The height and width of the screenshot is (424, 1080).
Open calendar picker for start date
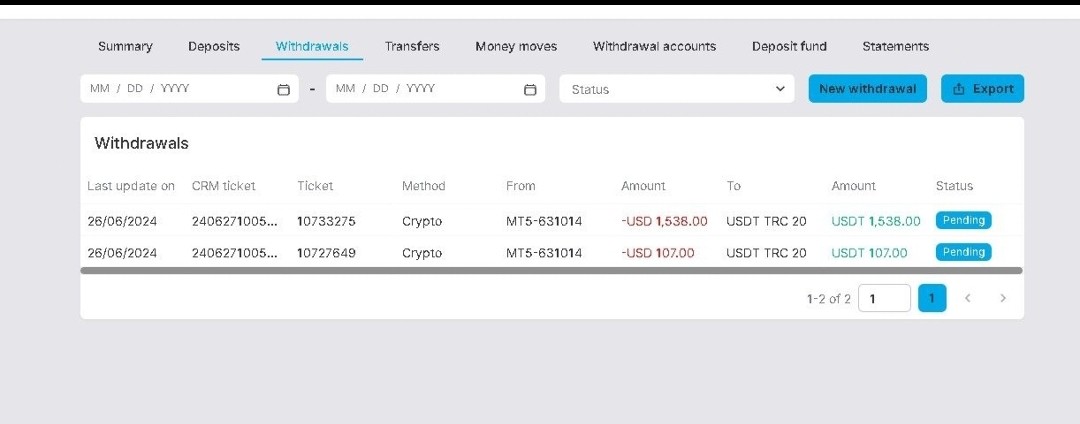pyautogui.click(x=283, y=89)
